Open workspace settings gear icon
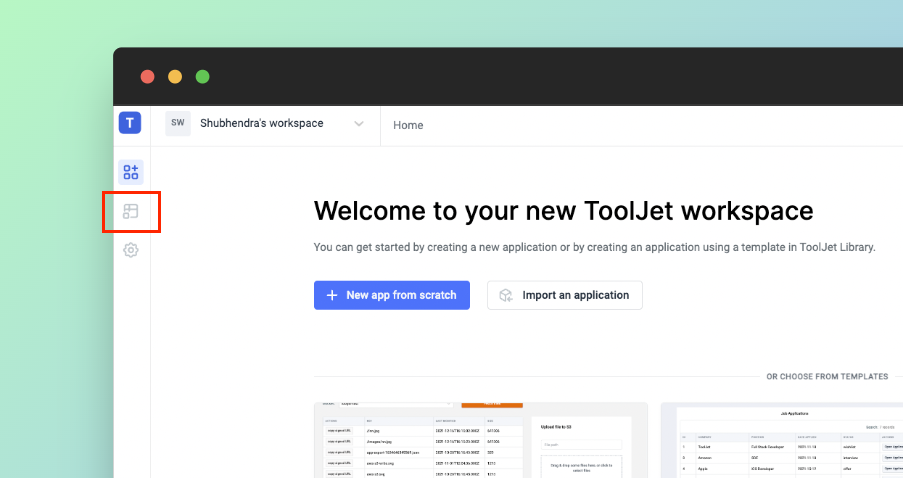 tap(131, 250)
